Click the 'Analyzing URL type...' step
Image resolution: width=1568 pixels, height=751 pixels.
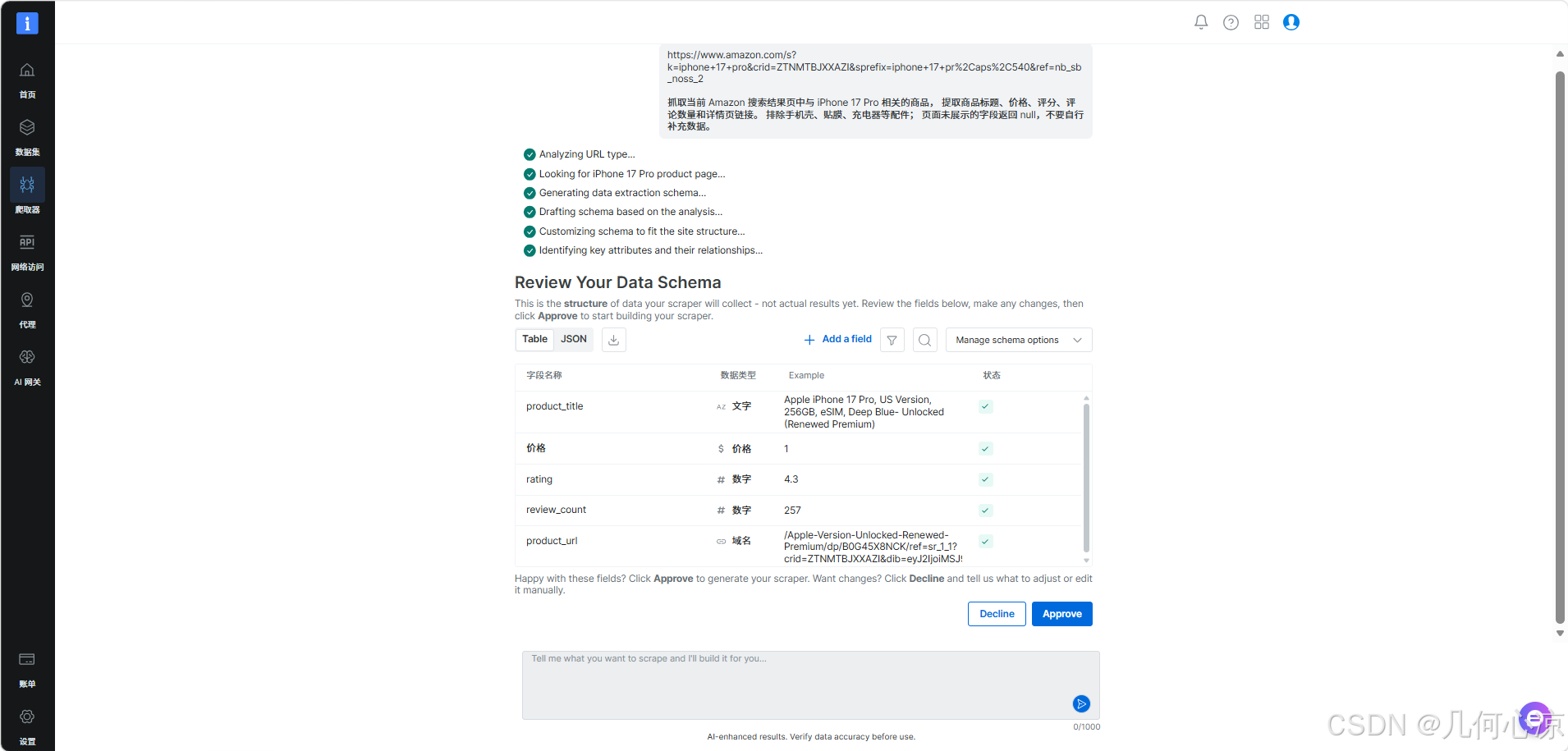tap(587, 154)
